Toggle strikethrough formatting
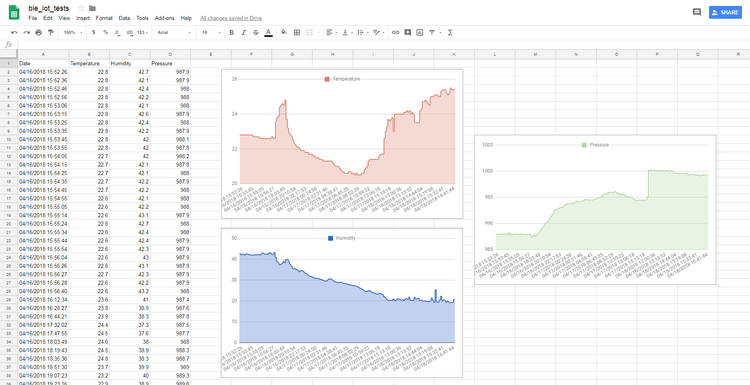Screen dimensions: 750x385 (255, 33)
